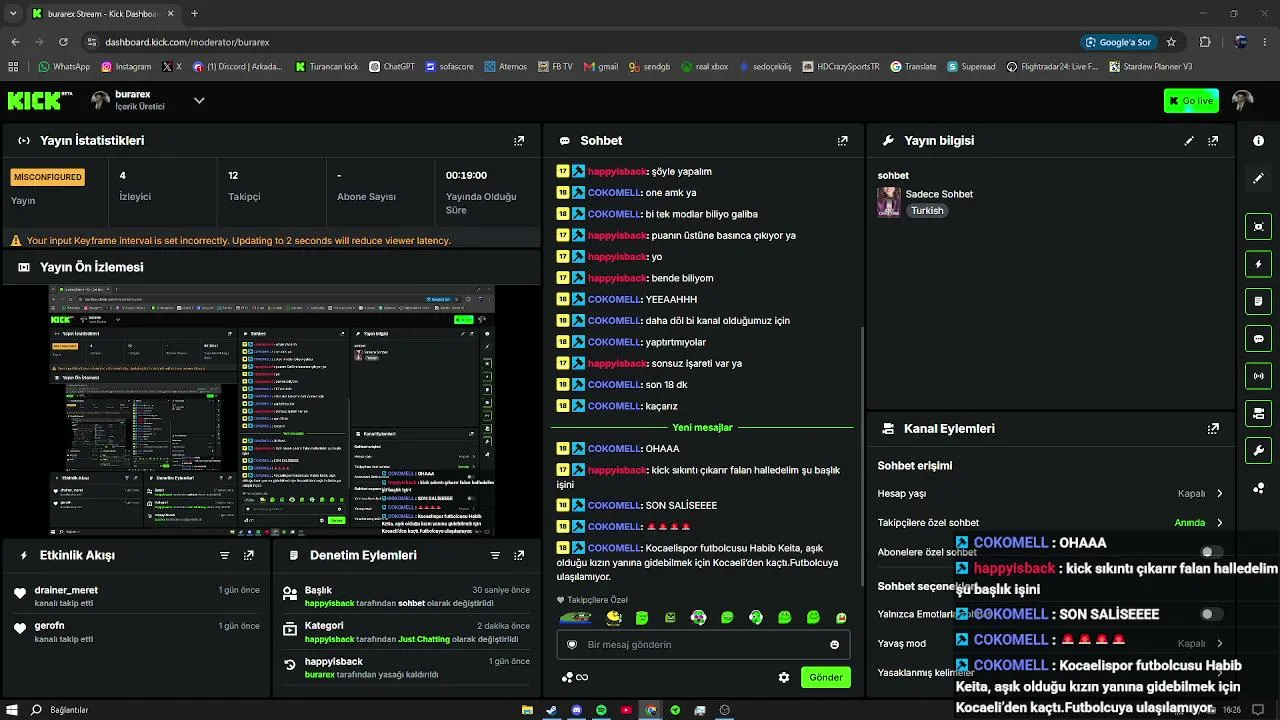Click the pencil icon in right sidebar
The height and width of the screenshot is (720, 1280).
tap(1259, 178)
